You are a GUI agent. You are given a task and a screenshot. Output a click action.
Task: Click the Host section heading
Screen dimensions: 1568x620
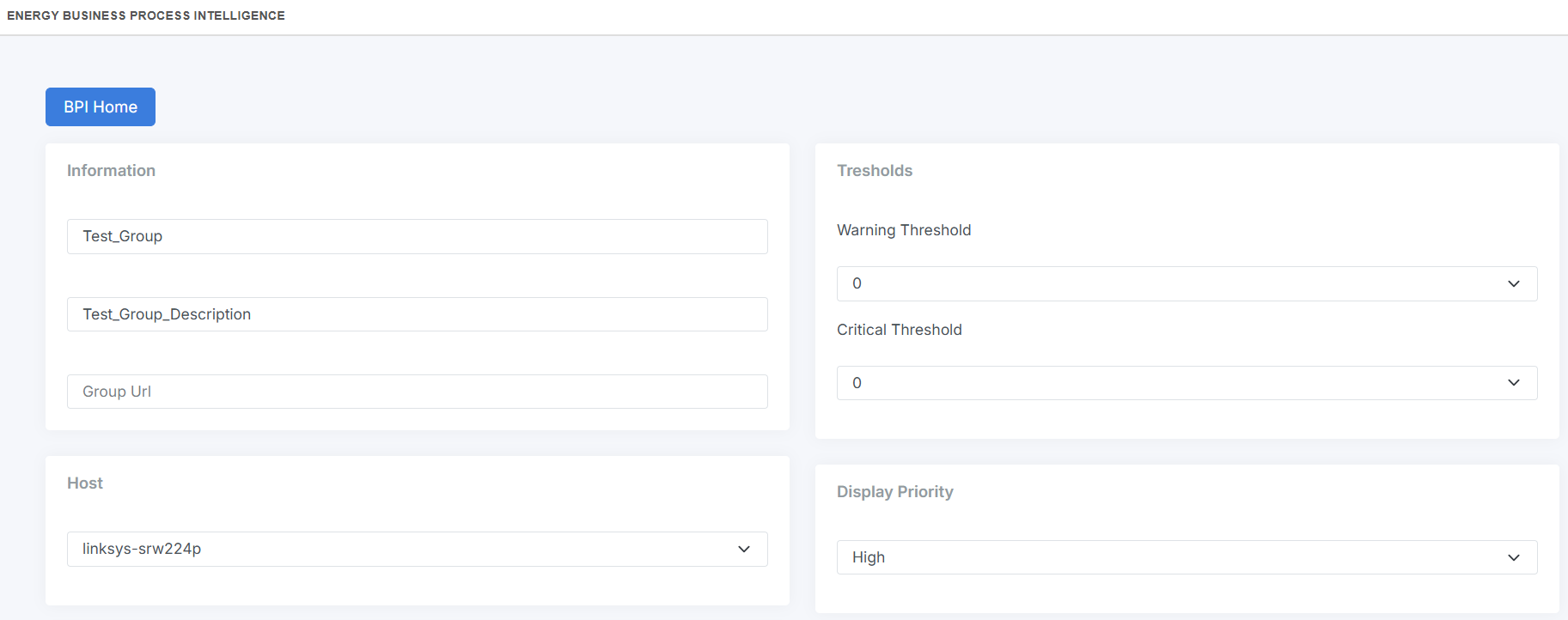(85, 483)
